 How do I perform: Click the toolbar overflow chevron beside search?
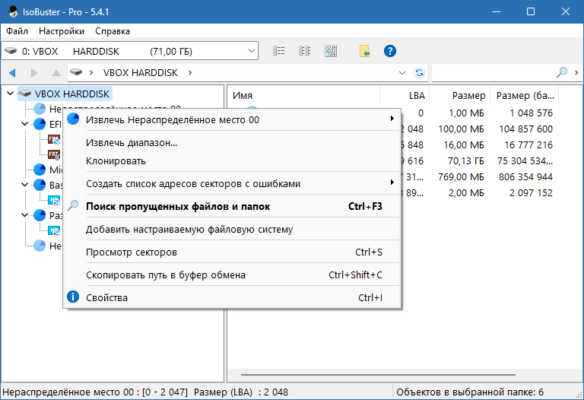pyautogui.click(x=576, y=72)
